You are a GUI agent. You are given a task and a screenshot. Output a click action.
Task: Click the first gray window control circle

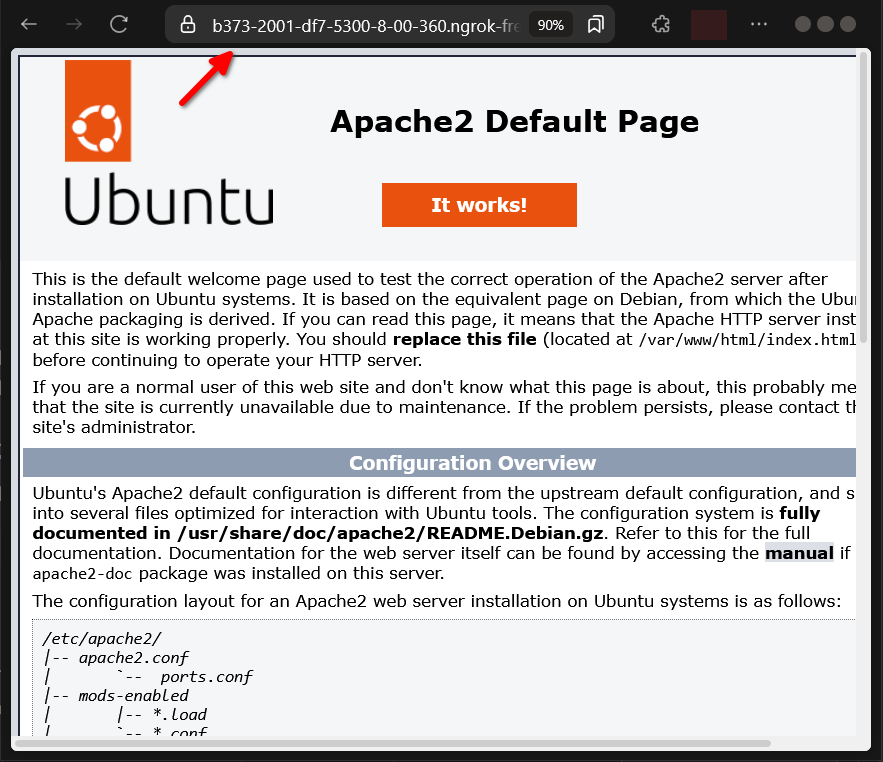(803, 24)
